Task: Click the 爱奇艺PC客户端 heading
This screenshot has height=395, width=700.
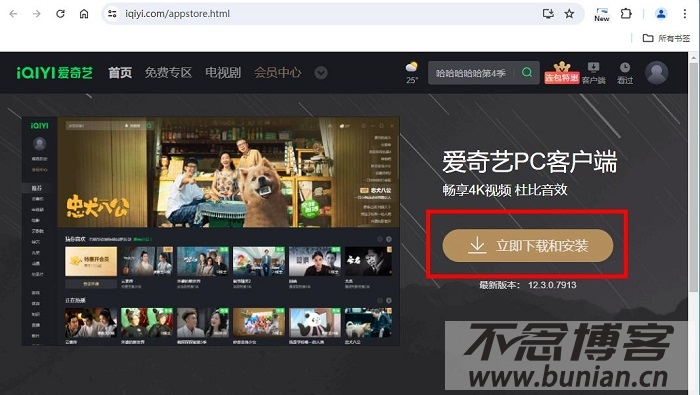Action: click(x=530, y=162)
